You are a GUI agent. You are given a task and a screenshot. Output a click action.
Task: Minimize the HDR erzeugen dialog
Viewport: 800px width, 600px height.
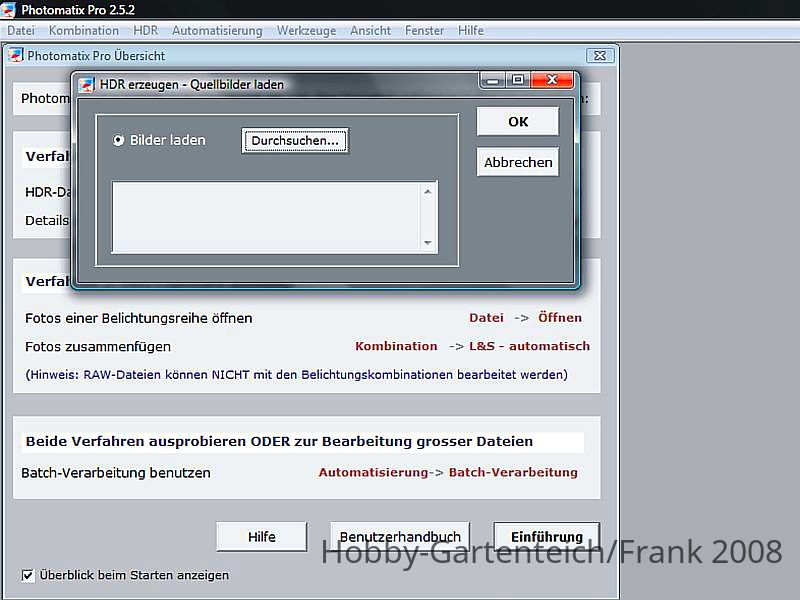(x=492, y=81)
